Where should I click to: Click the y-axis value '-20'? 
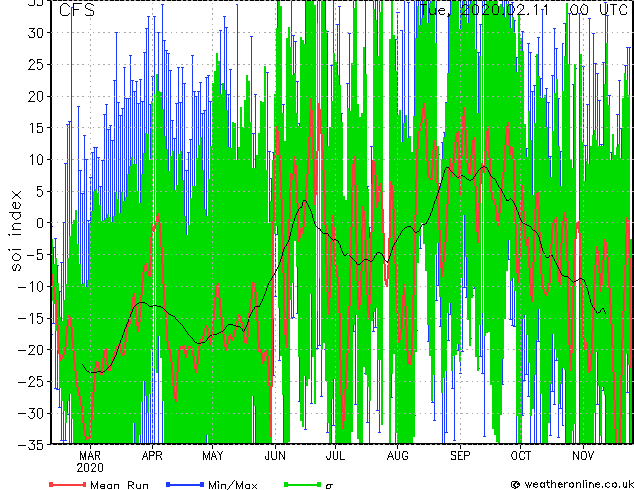[31, 350]
